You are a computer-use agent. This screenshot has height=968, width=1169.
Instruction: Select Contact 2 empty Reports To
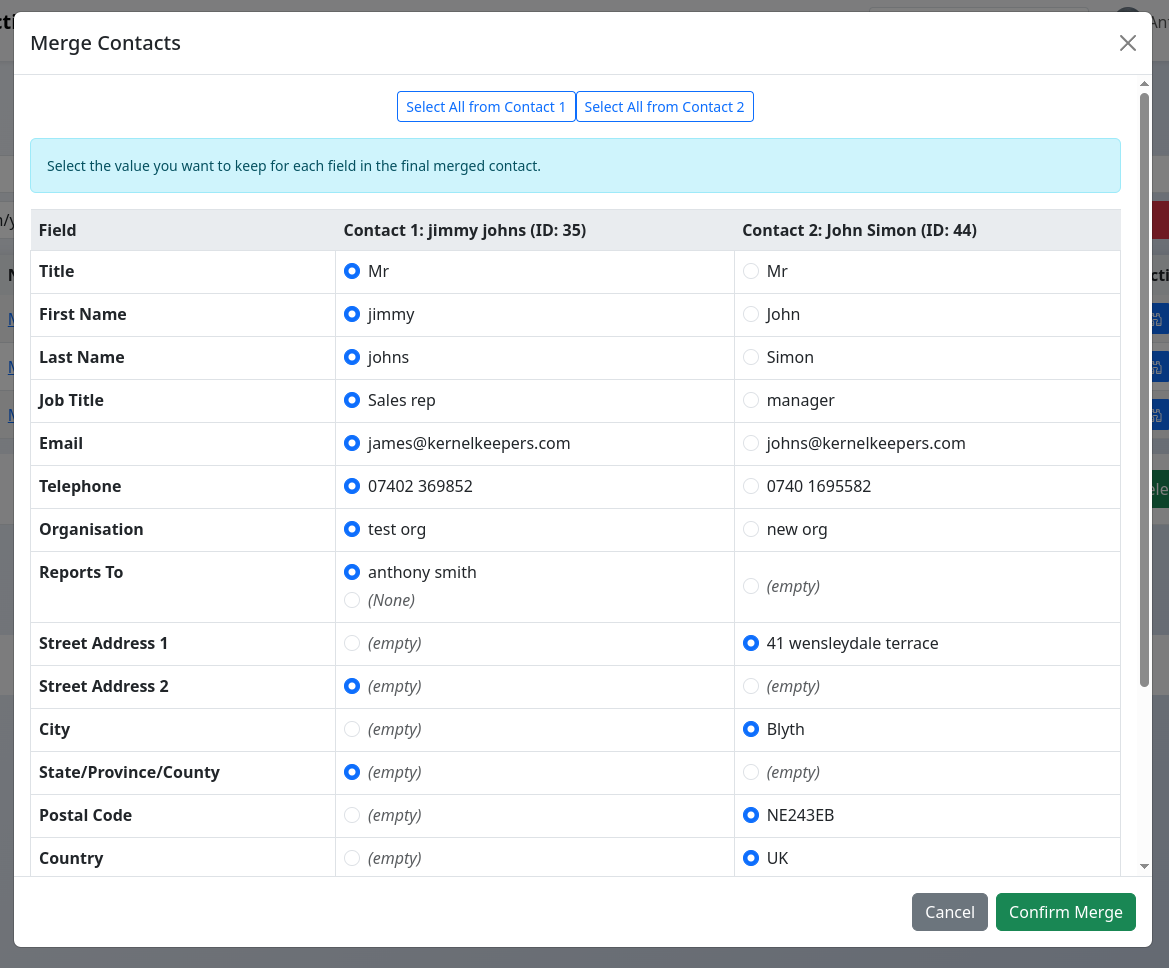tap(751, 586)
